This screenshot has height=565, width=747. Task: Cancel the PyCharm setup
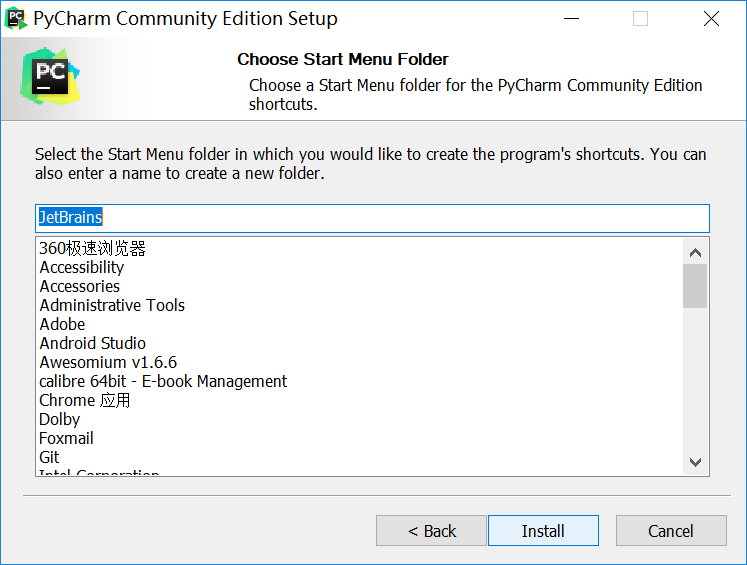(x=670, y=531)
